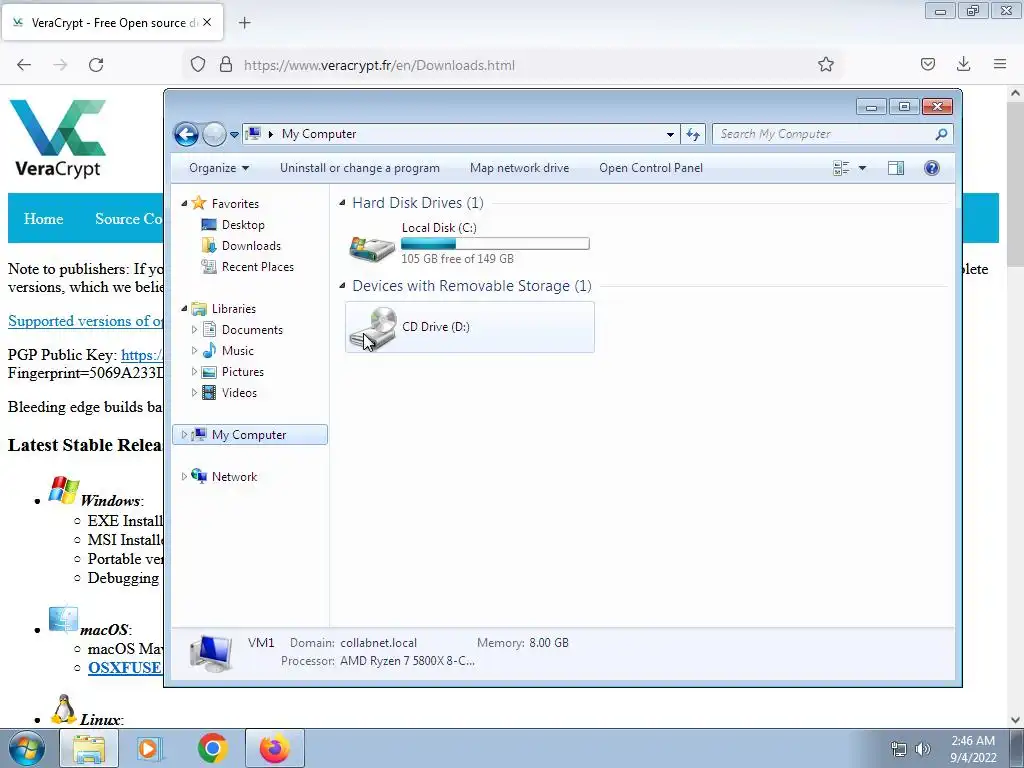The height and width of the screenshot is (768, 1024).
Task: Click the Explorer help question mark icon
Action: (932, 168)
